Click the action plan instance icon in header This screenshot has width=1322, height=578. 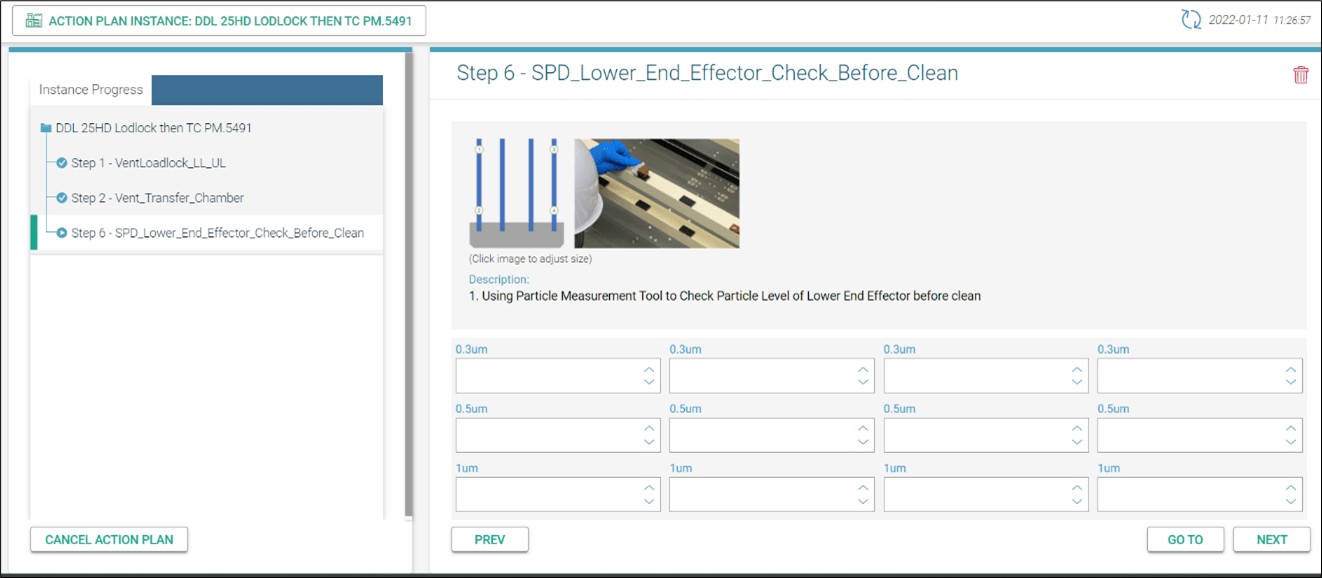34,20
